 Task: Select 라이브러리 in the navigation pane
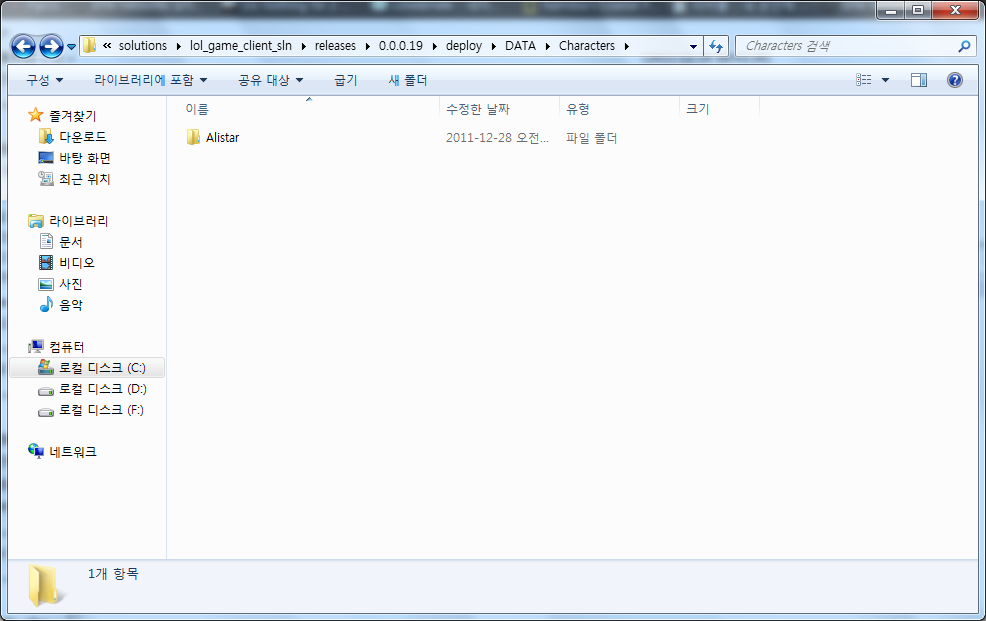coord(79,221)
